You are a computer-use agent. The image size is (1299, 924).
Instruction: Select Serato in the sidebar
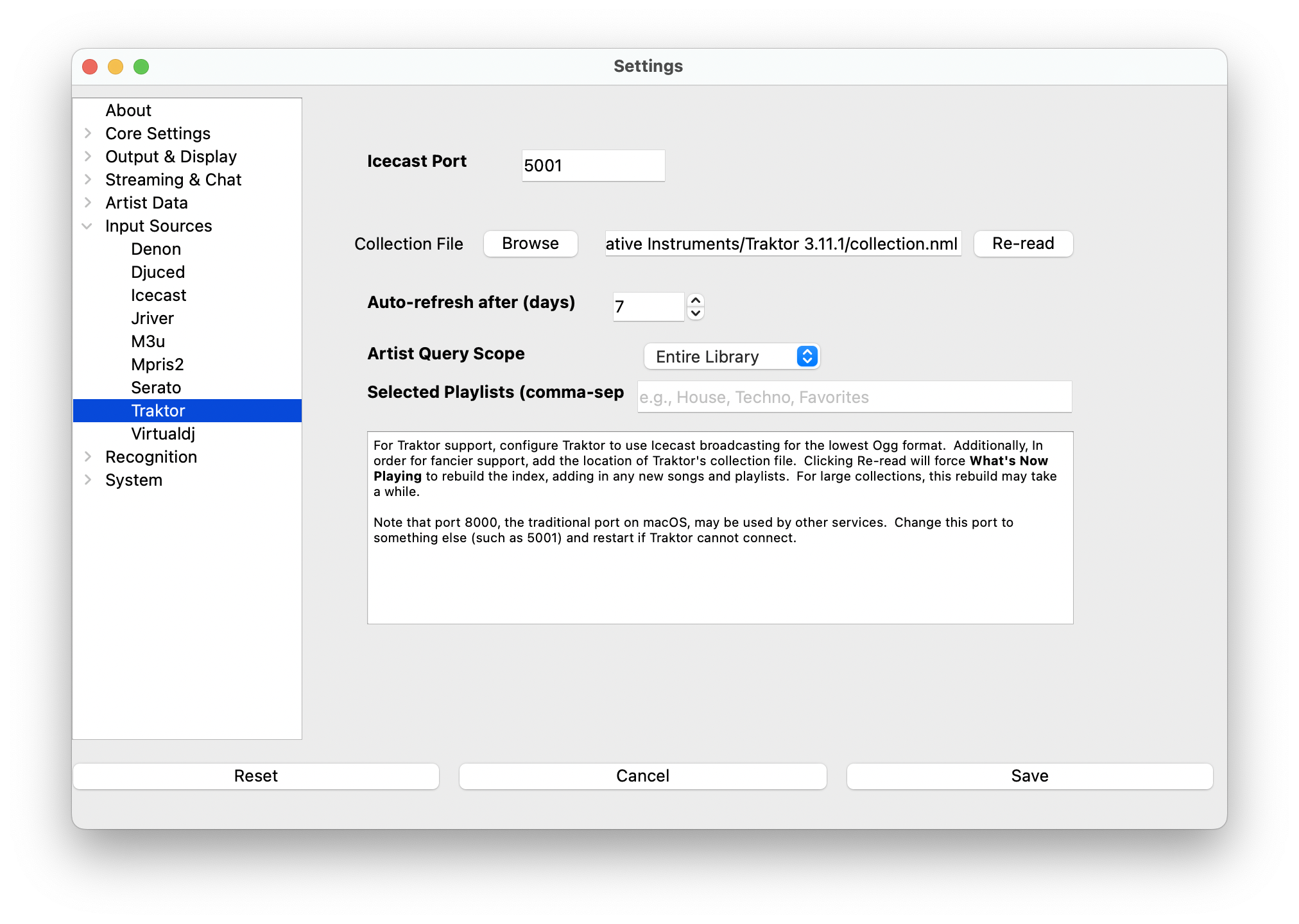[x=156, y=388]
